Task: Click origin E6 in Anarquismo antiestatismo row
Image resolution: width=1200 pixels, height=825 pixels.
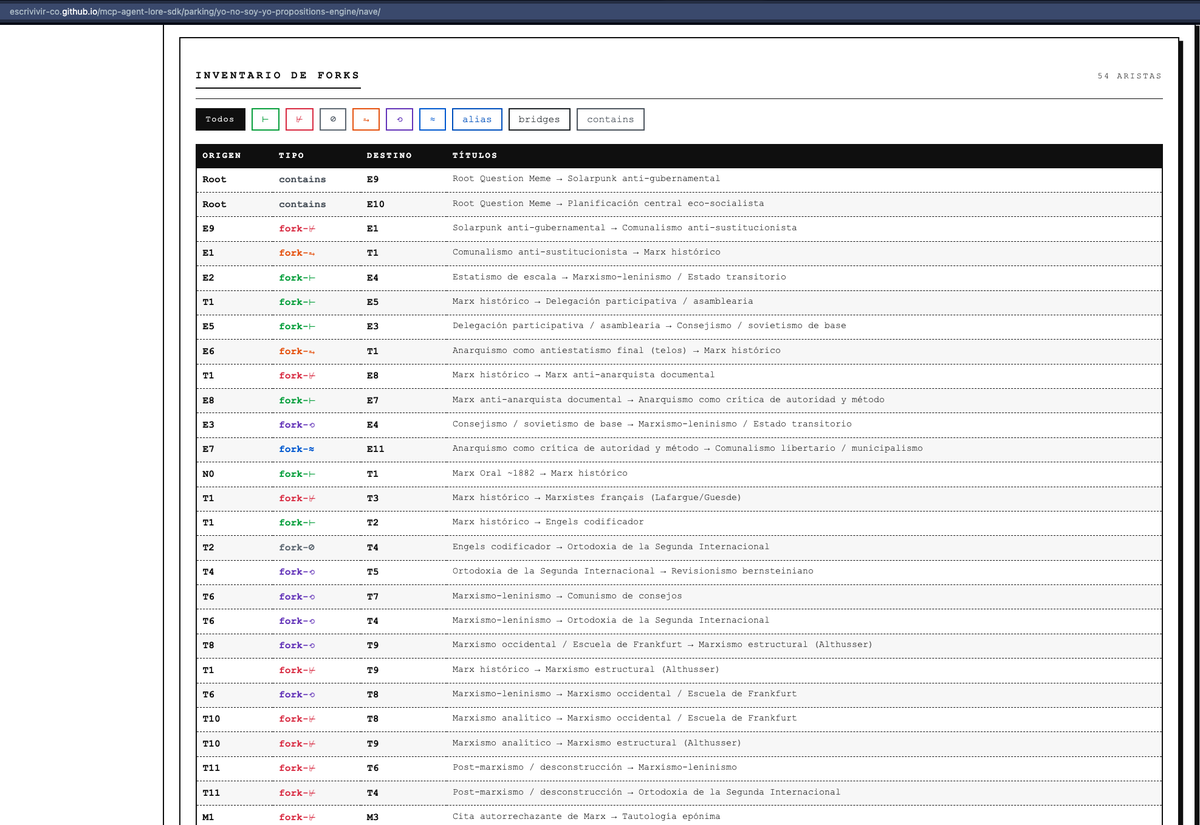Action: tap(208, 351)
